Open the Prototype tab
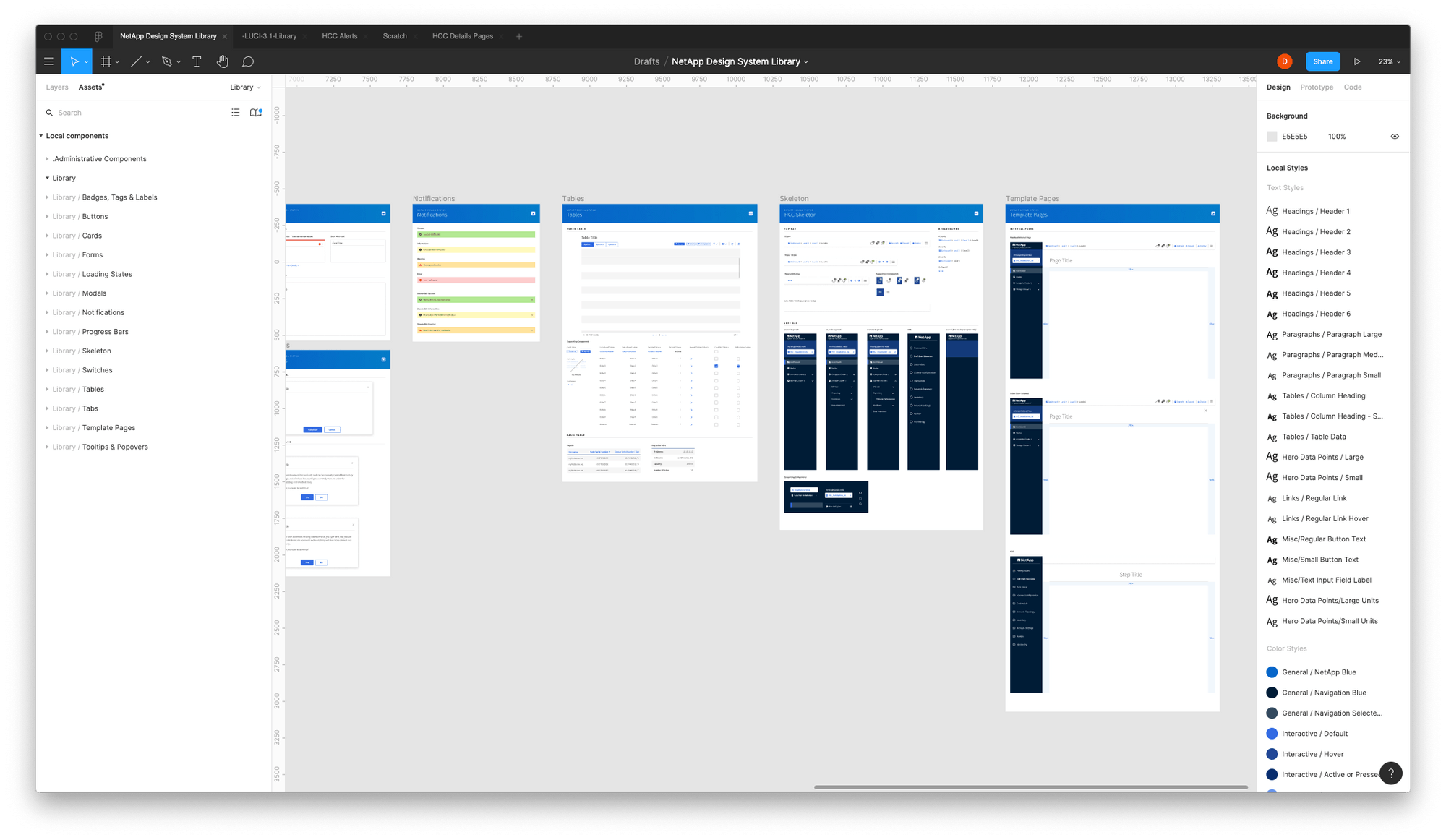 (1316, 87)
